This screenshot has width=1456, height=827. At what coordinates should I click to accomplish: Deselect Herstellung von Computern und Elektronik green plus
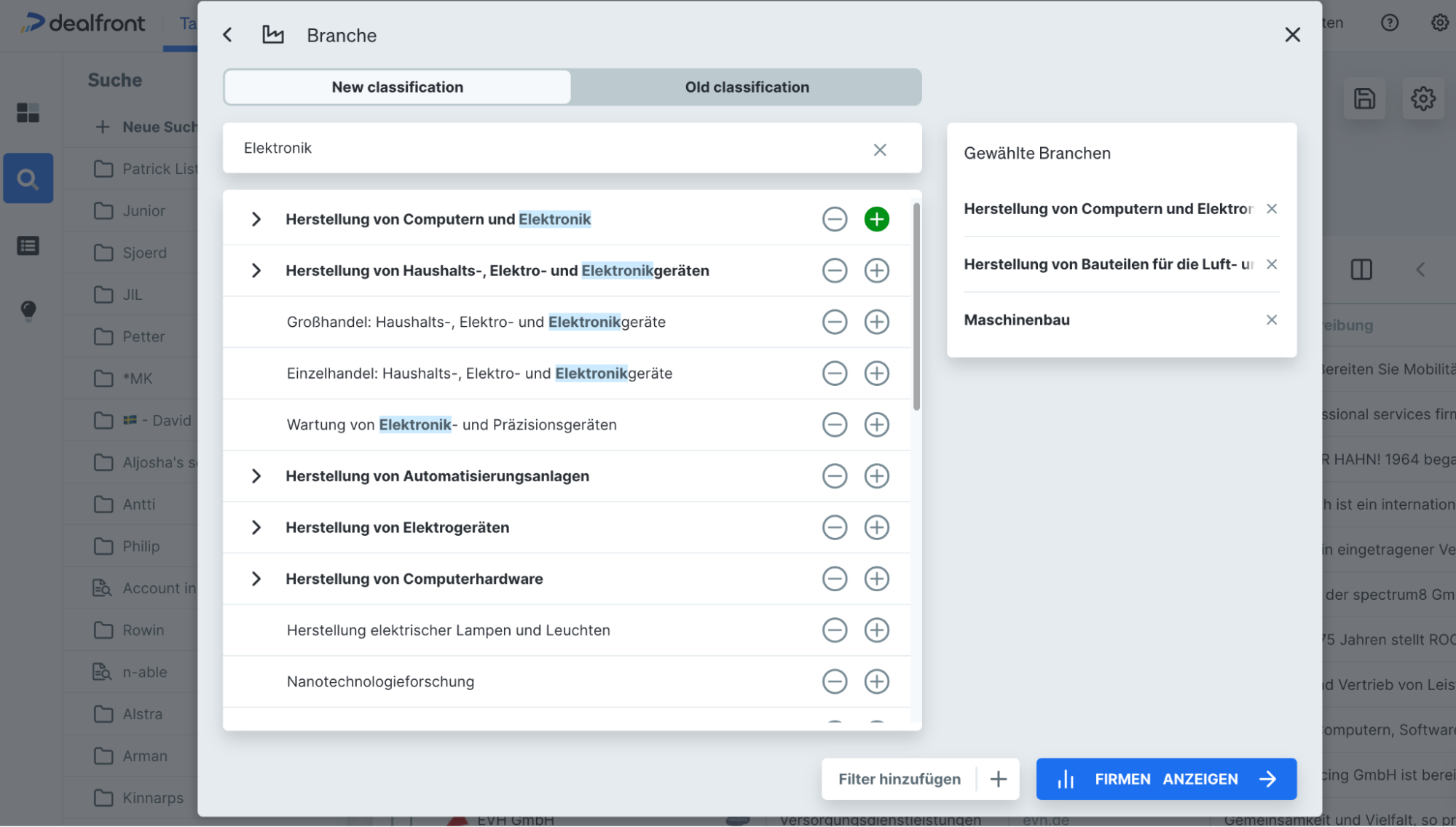click(x=876, y=218)
